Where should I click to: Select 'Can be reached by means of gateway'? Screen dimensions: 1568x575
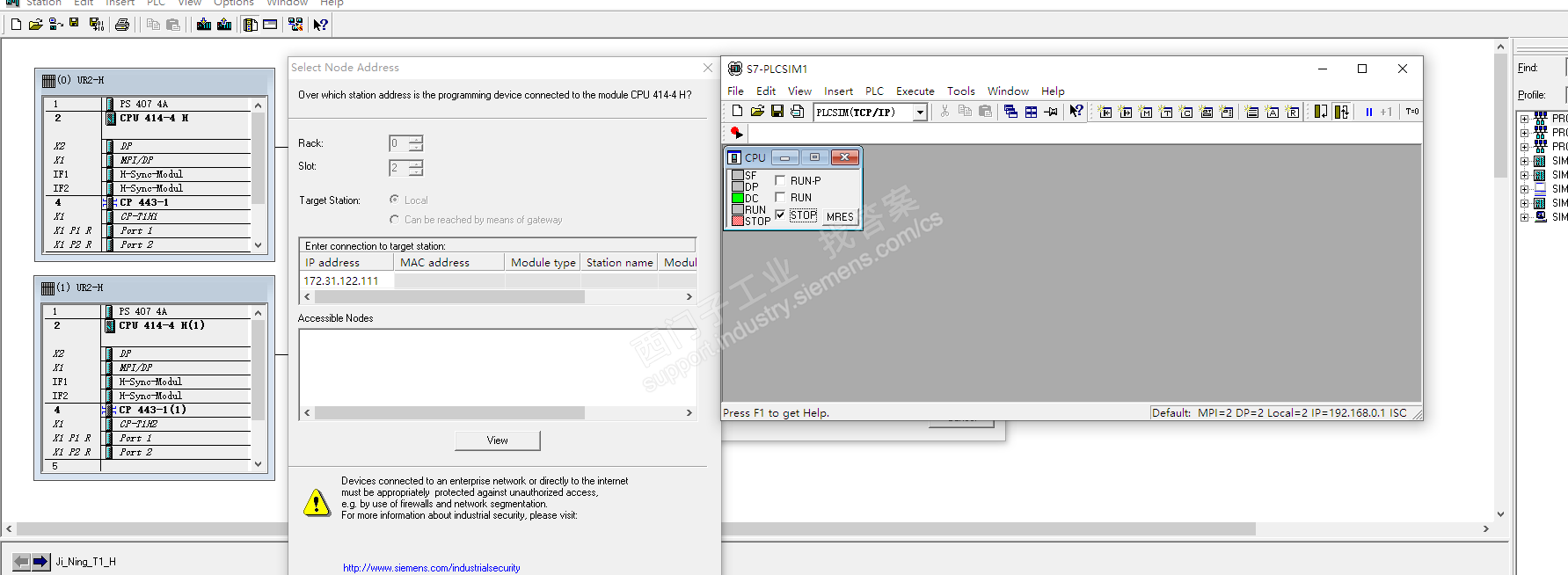click(x=394, y=219)
